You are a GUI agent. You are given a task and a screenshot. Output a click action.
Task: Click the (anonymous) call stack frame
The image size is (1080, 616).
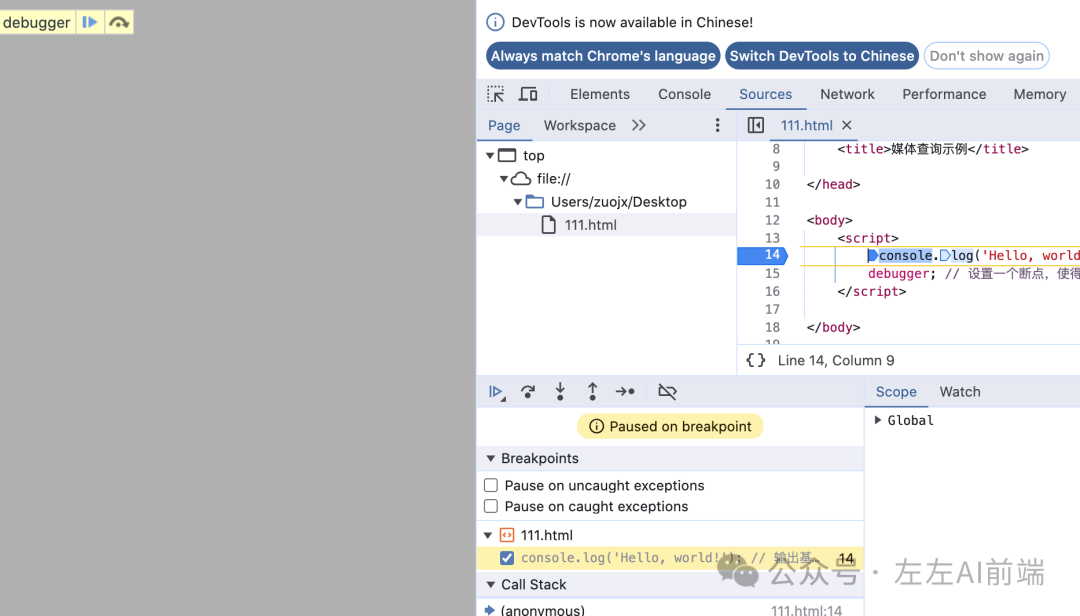[542, 610]
